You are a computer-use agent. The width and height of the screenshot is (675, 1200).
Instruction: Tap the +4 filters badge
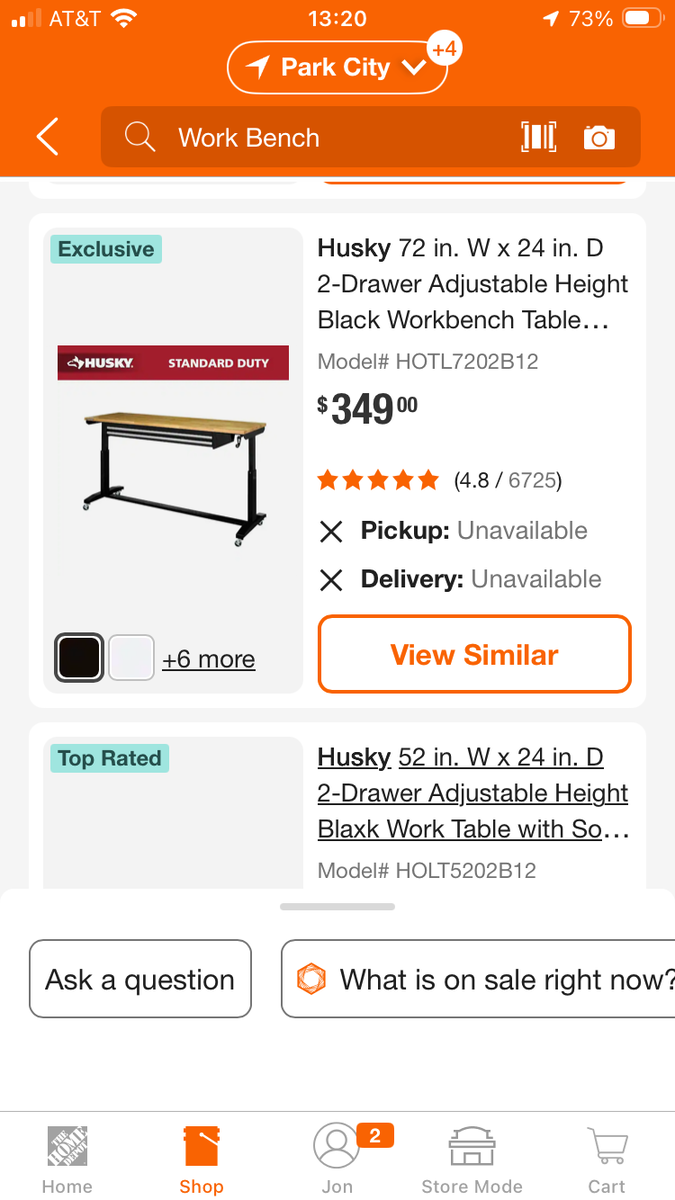point(444,49)
